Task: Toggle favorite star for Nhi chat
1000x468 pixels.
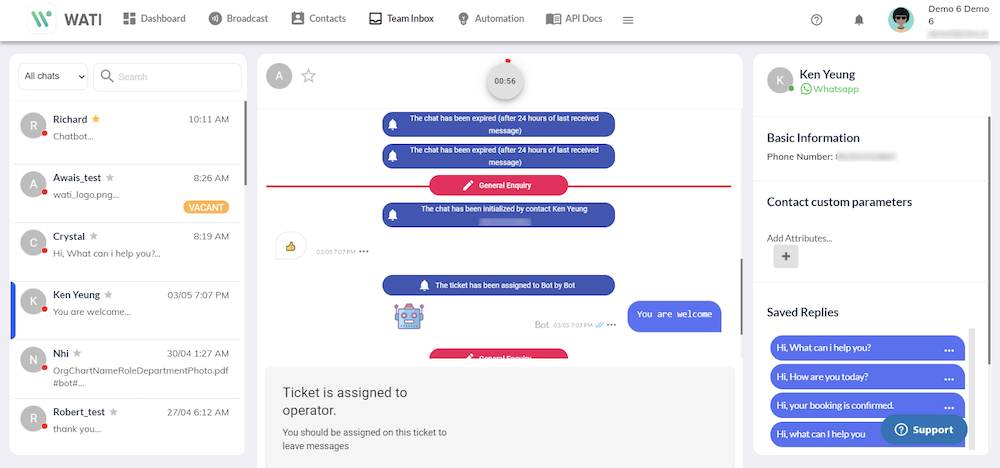Action: [77, 353]
